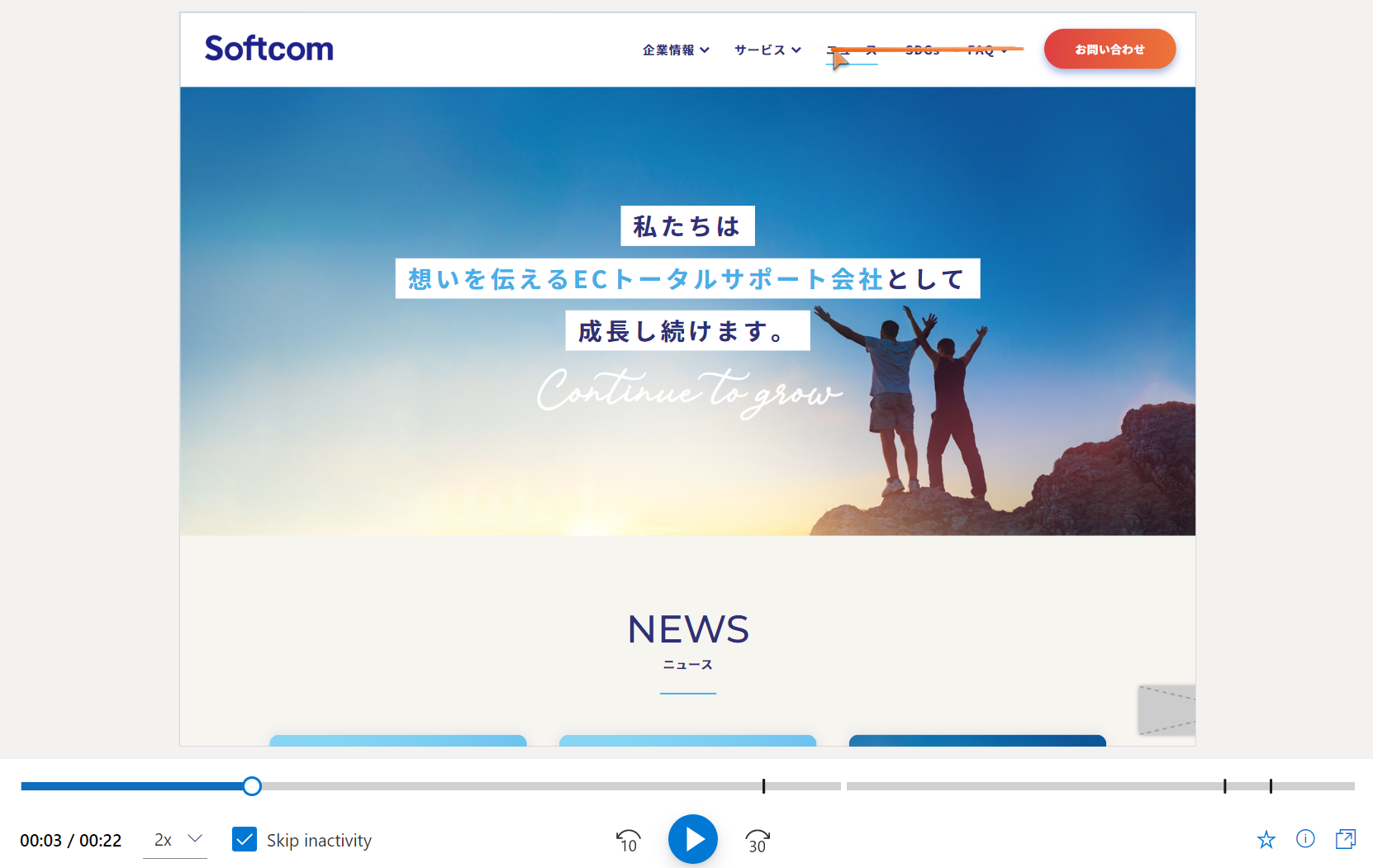Screen dimensions: 1373x868
Task: Jump to the last timeline event marker
Action: [x=1271, y=786]
